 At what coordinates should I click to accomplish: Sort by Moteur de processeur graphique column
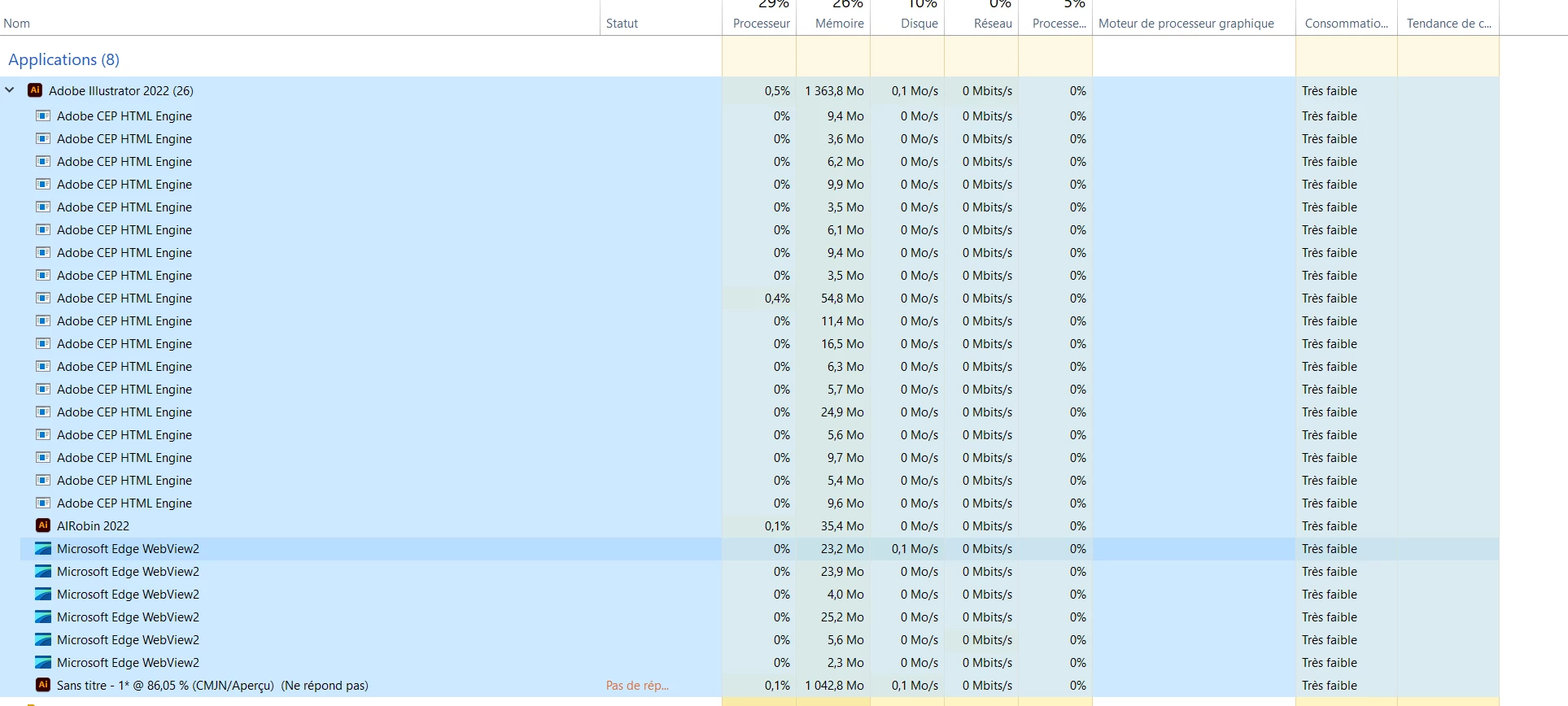tap(1186, 23)
